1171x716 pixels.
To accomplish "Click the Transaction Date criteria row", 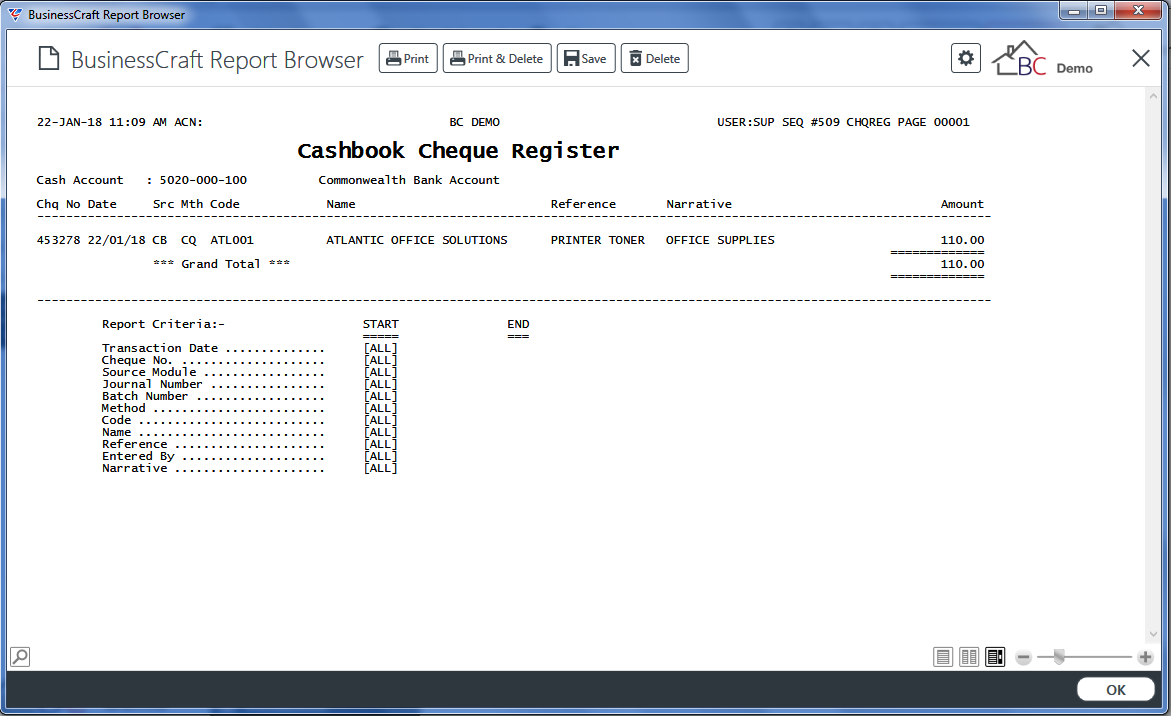I will click(x=249, y=348).
